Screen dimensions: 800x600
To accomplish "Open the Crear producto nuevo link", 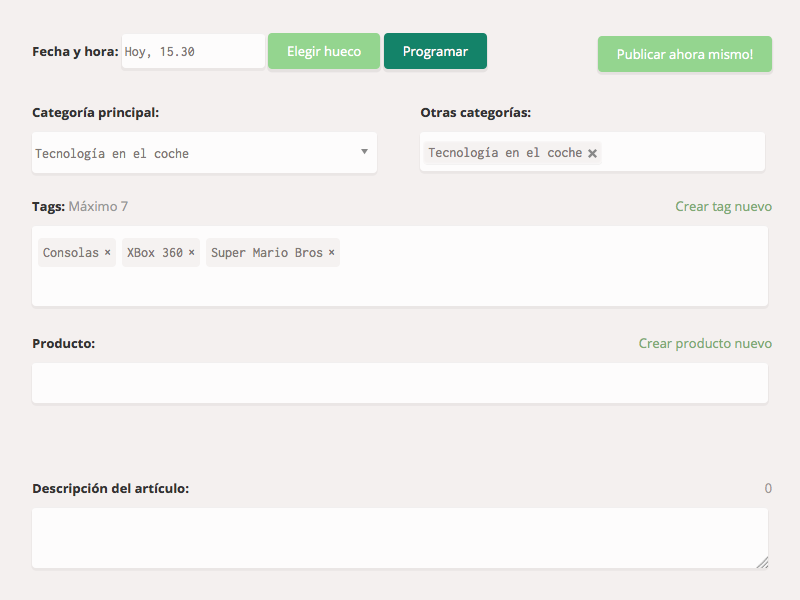I will pyautogui.click(x=705, y=343).
